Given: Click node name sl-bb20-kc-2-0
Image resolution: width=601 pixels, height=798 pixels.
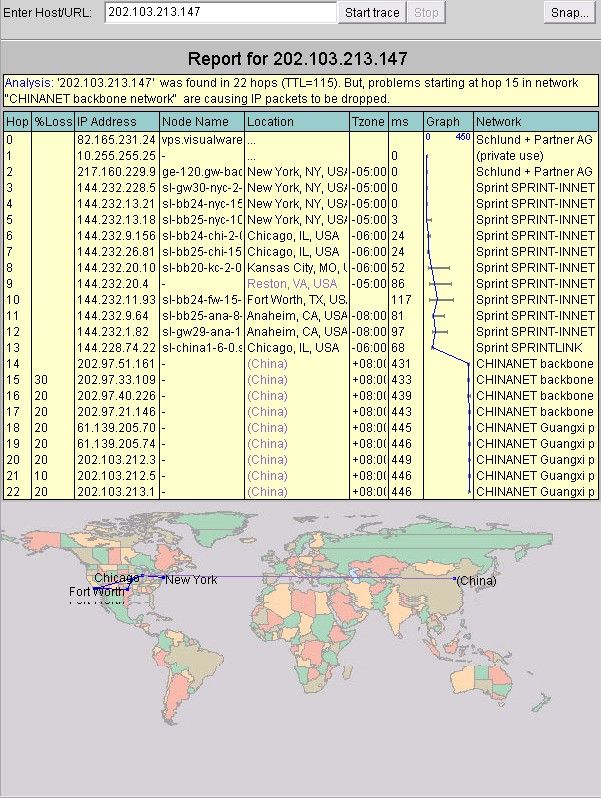Looking at the screenshot, I should (x=202, y=268).
